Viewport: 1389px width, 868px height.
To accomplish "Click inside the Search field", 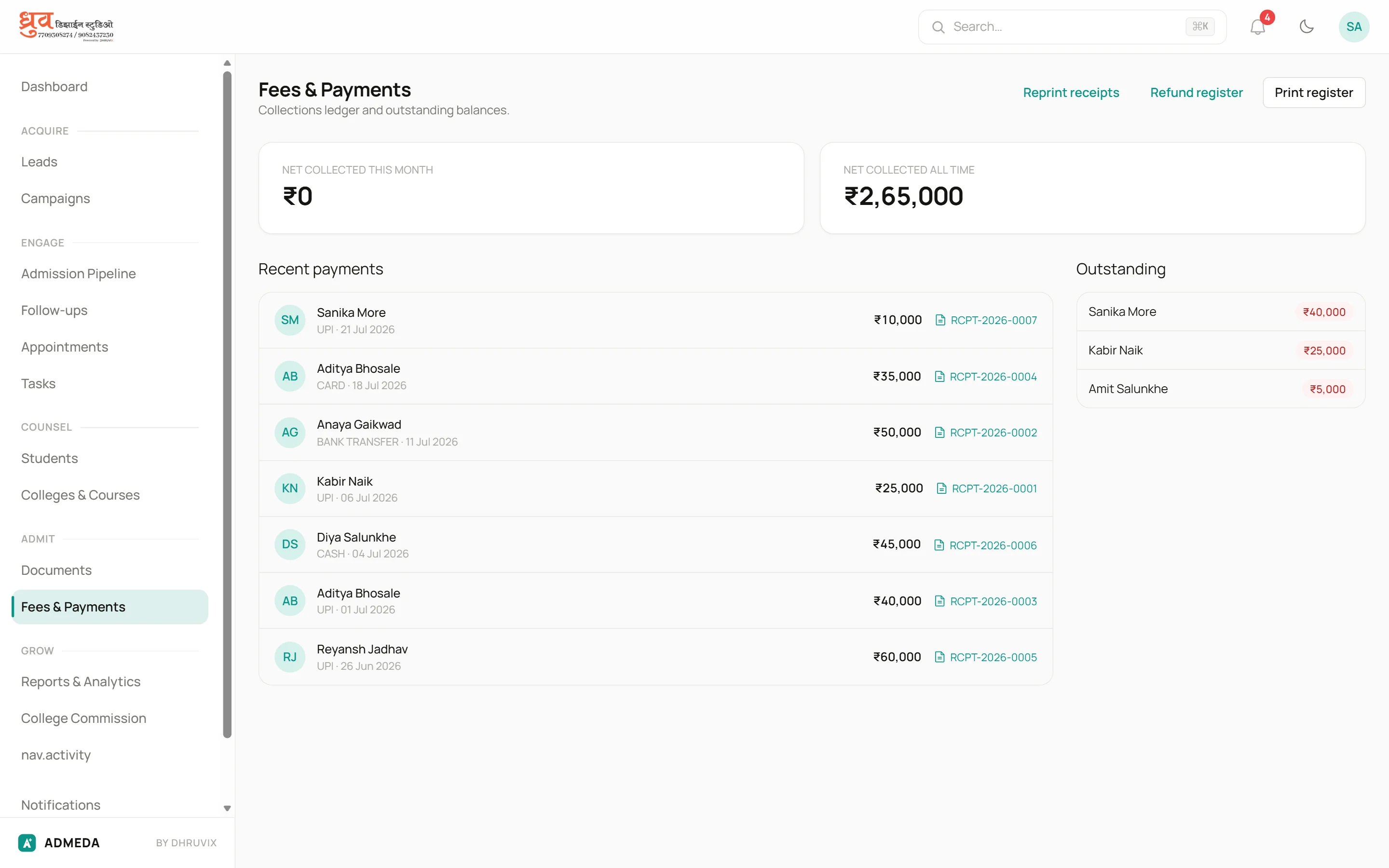I will coord(1072,27).
